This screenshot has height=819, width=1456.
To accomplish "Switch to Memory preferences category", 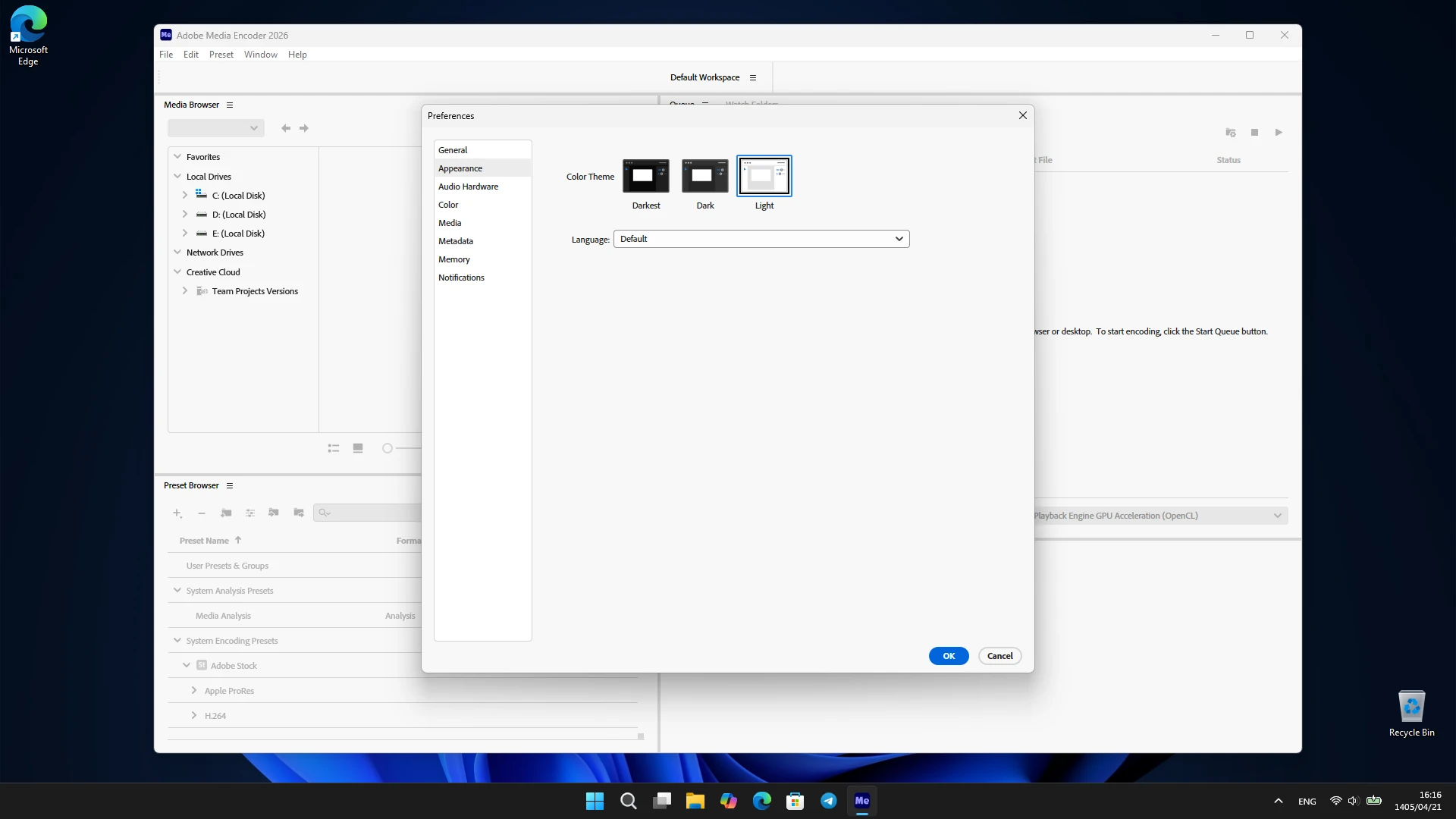I will (x=453, y=259).
